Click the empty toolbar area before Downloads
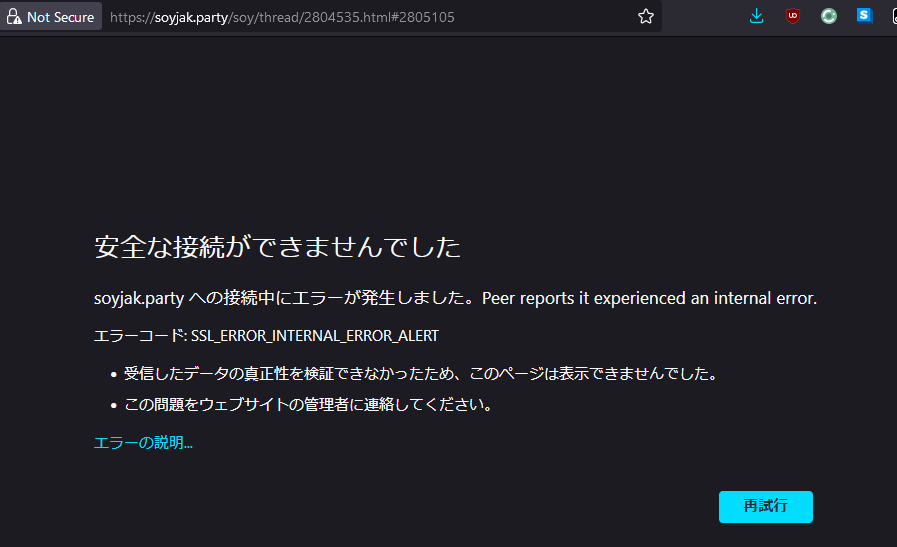897x547 pixels. coord(705,17)
